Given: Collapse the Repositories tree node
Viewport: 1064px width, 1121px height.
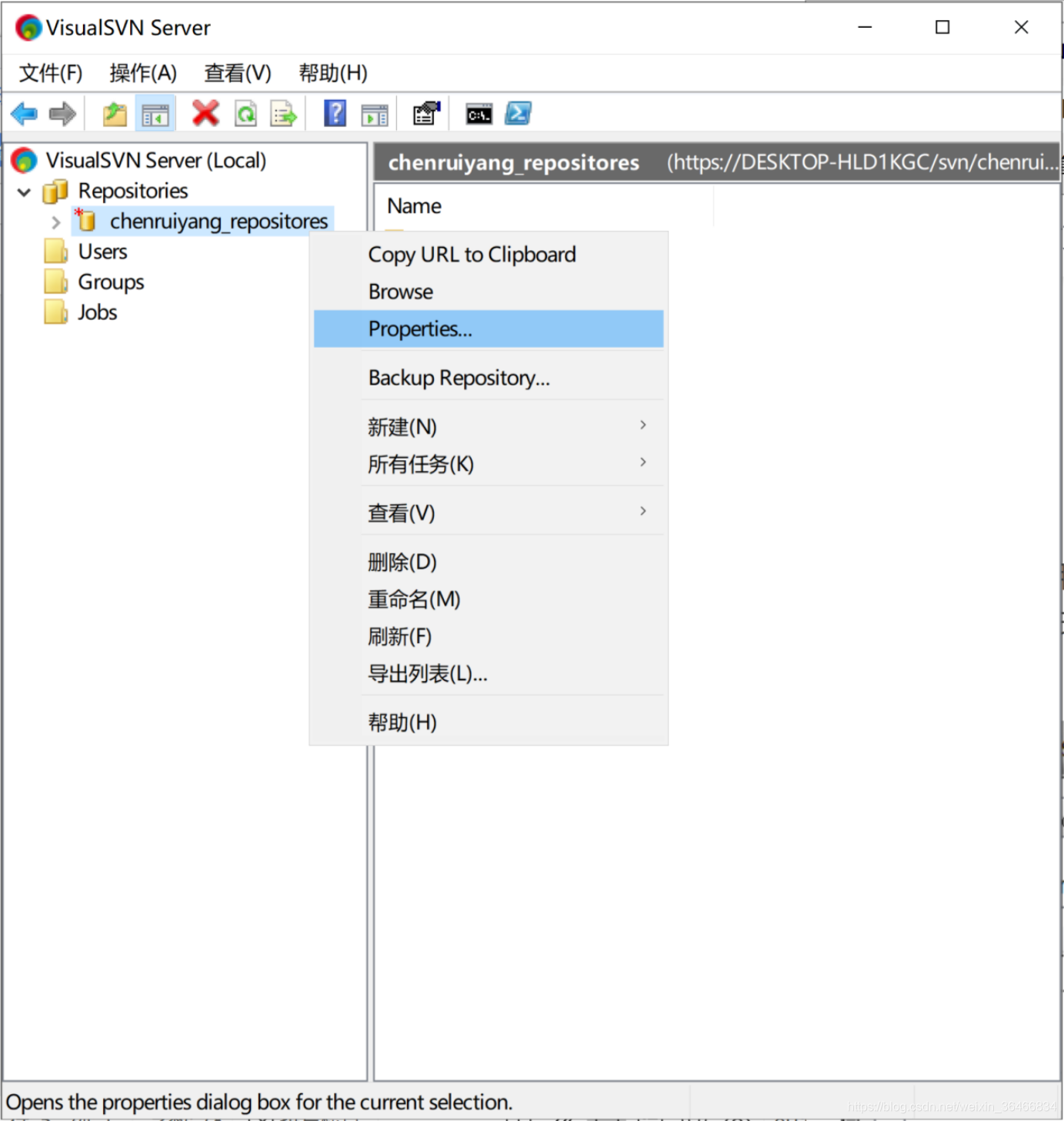Looking at the screenshot, I should [24, 192].
